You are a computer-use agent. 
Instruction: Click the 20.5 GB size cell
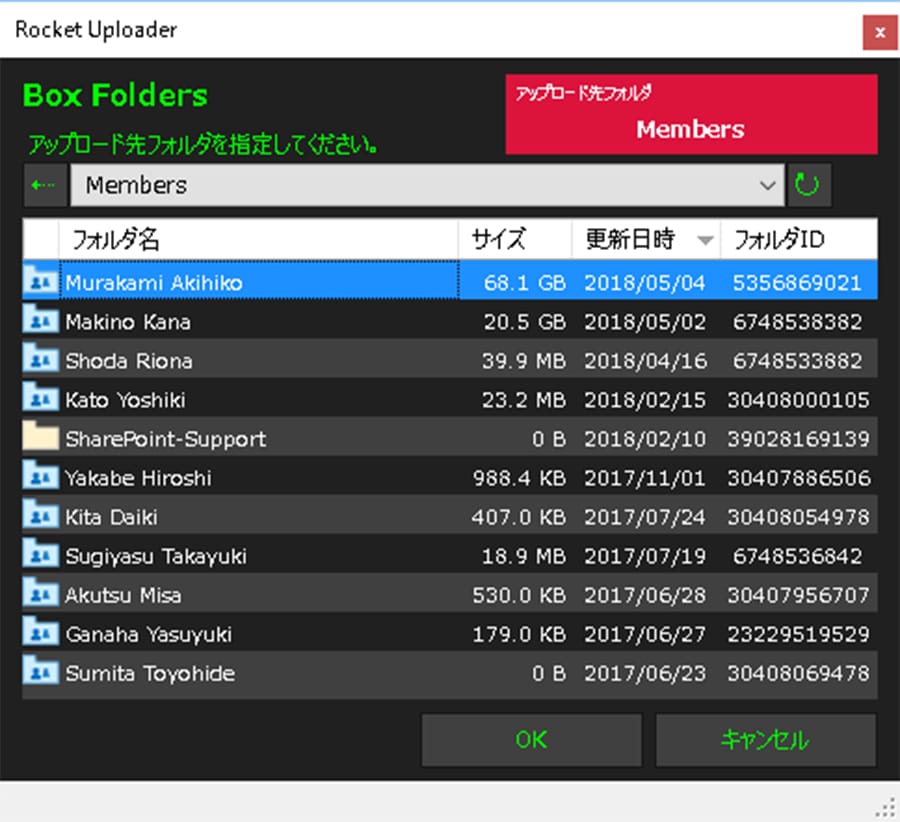(525, 321)
